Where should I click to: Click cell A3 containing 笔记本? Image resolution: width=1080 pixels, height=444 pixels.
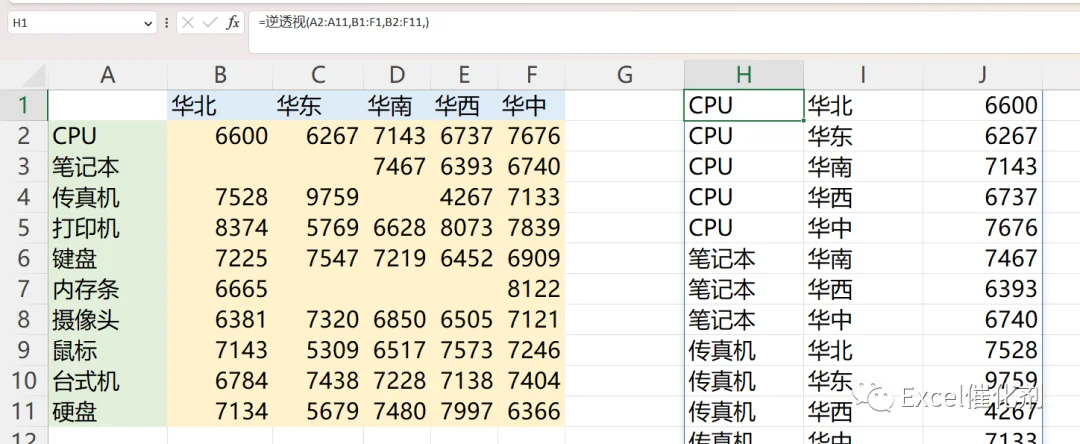(x=107, y=167)
